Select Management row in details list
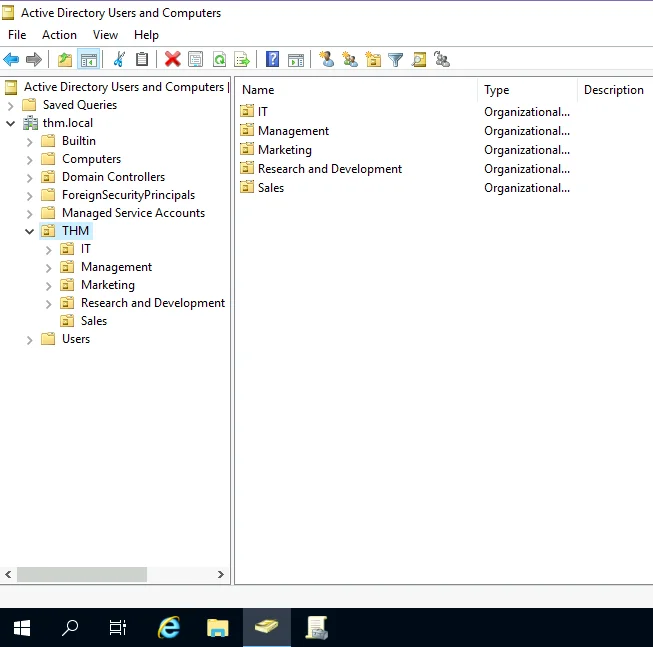Screen dimensions: 653x647 293,131
